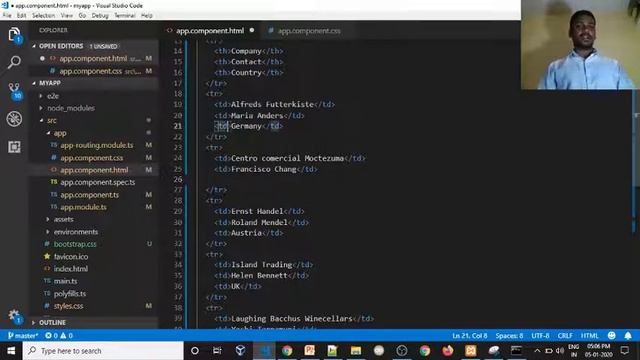Viewport: 640px width, 360px height.
Task: Open app.module.ts file
Action: point(83,207)
